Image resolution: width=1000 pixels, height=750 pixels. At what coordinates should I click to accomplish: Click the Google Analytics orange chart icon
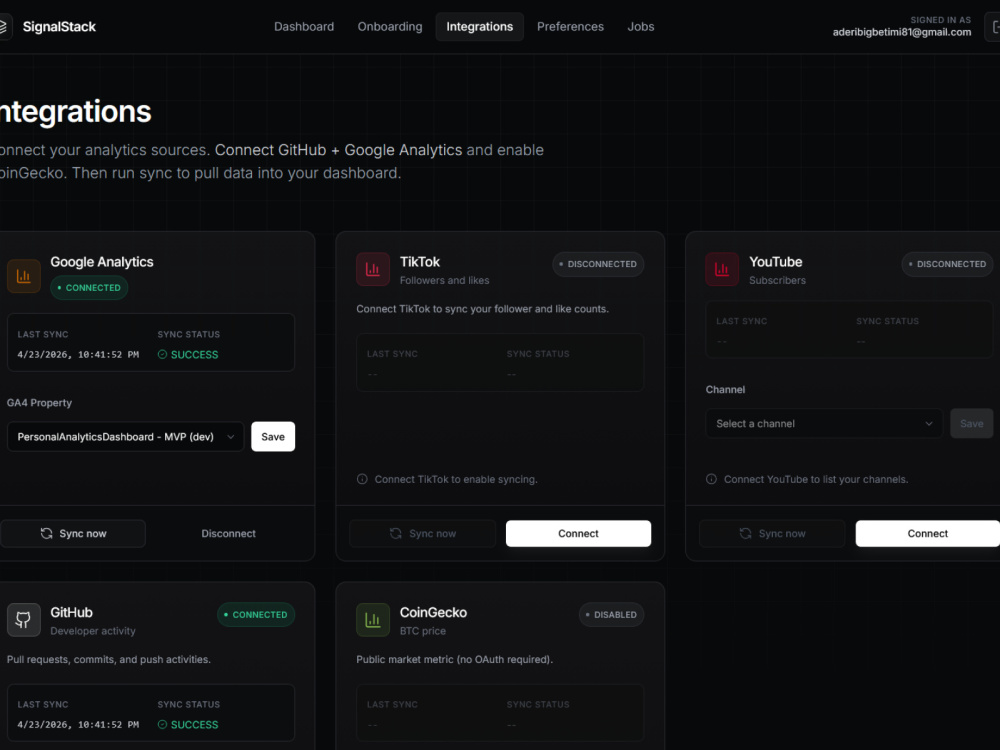coord(24,276)
